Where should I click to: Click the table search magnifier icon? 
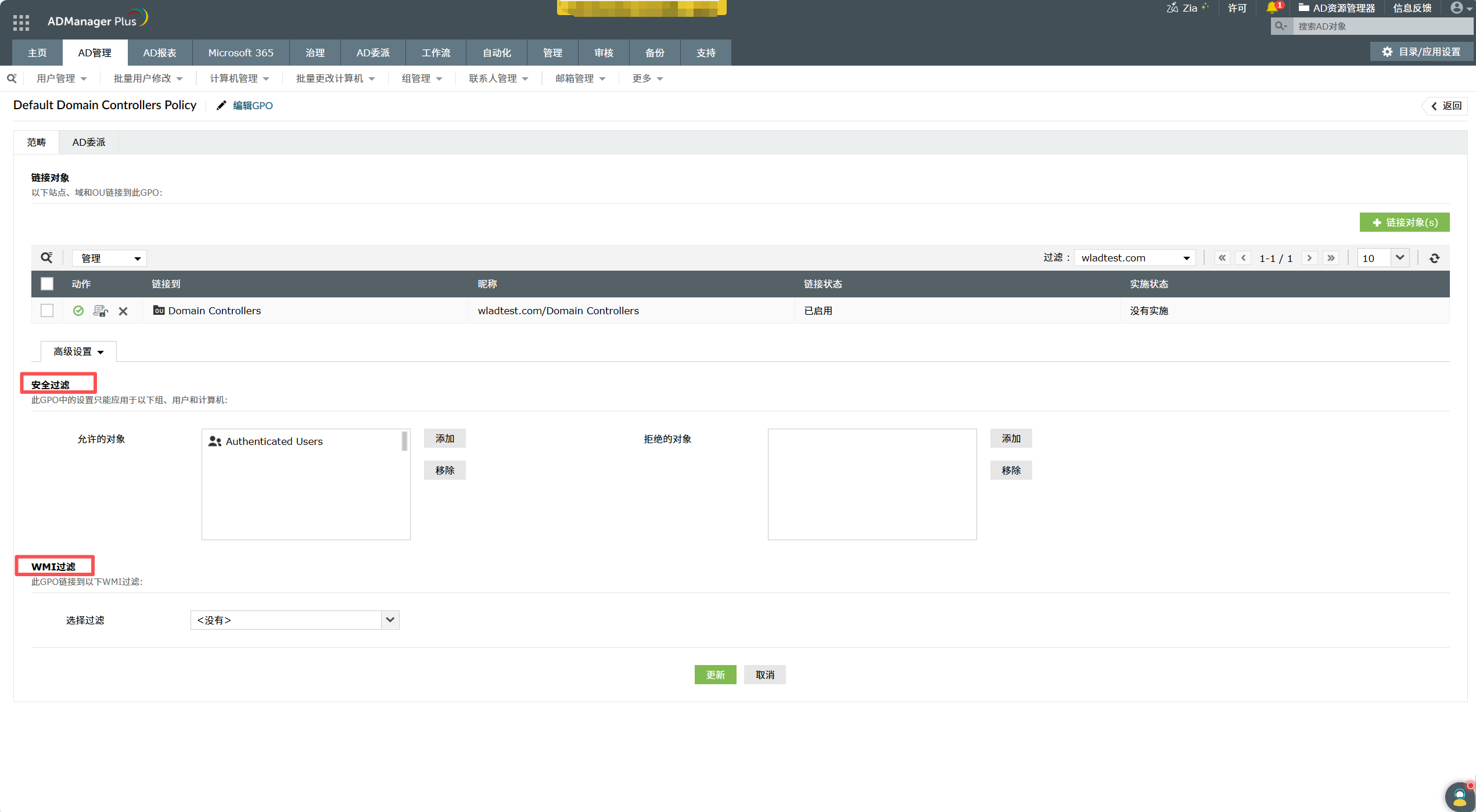pyautogui.click(x=46, y=258)
